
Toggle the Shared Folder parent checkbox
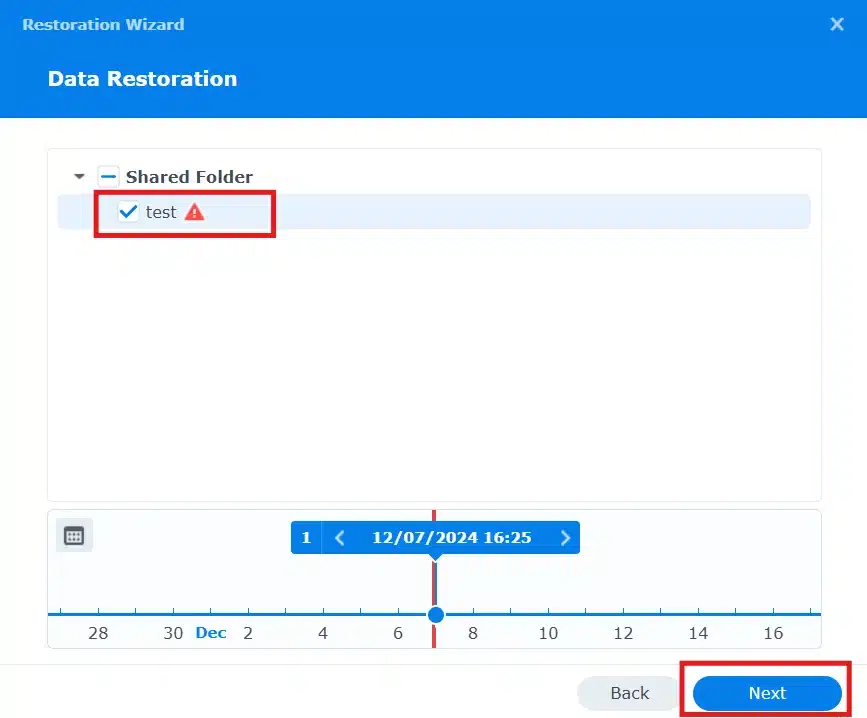(108, 175)
